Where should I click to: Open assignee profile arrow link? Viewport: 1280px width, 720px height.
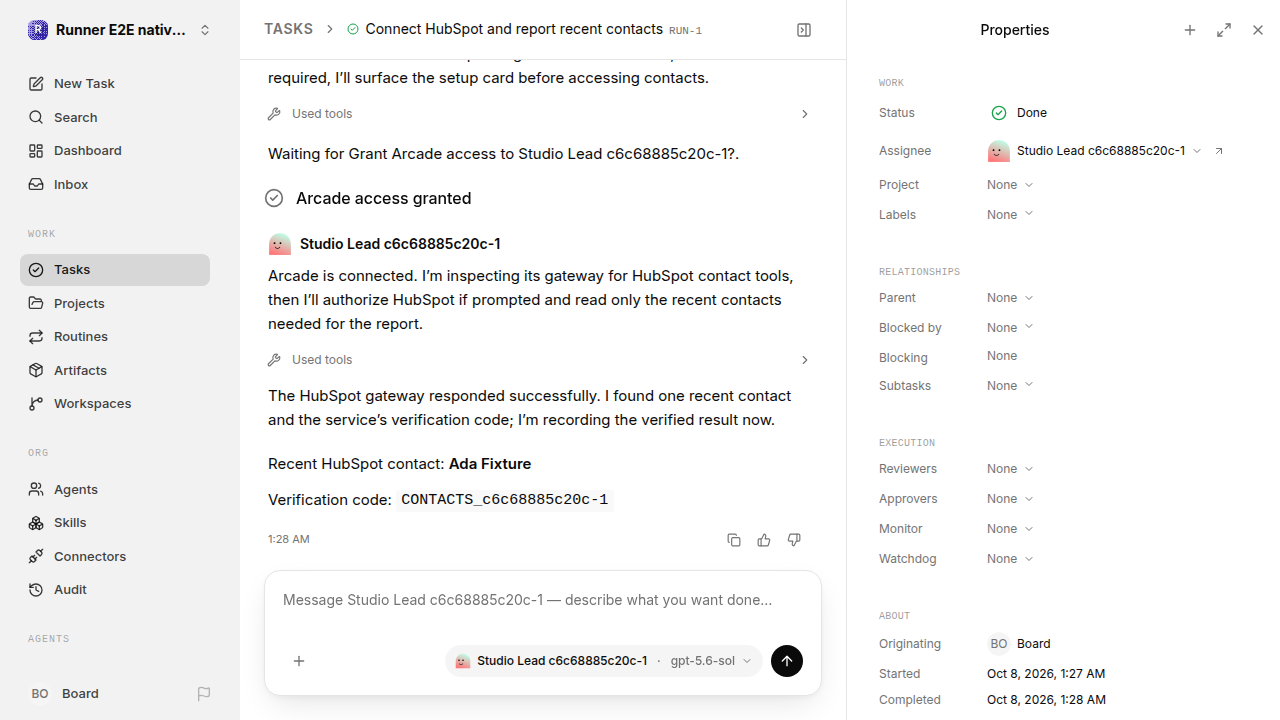pos(1219,151)
